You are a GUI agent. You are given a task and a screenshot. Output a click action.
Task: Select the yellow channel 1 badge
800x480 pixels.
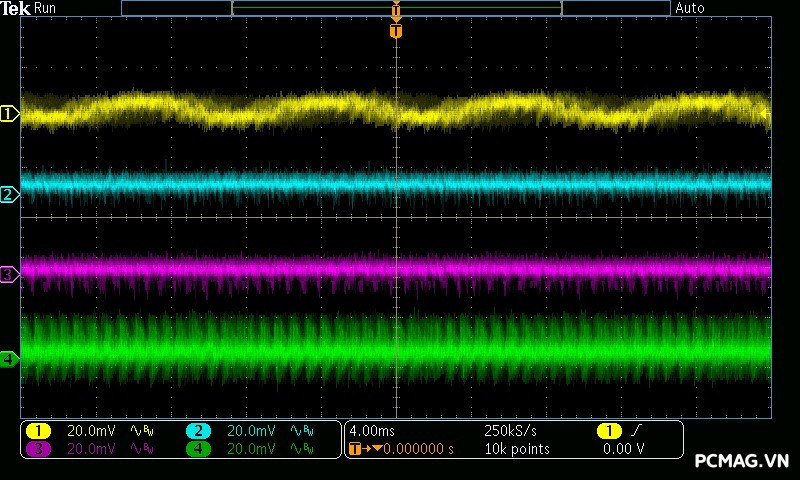39,431
